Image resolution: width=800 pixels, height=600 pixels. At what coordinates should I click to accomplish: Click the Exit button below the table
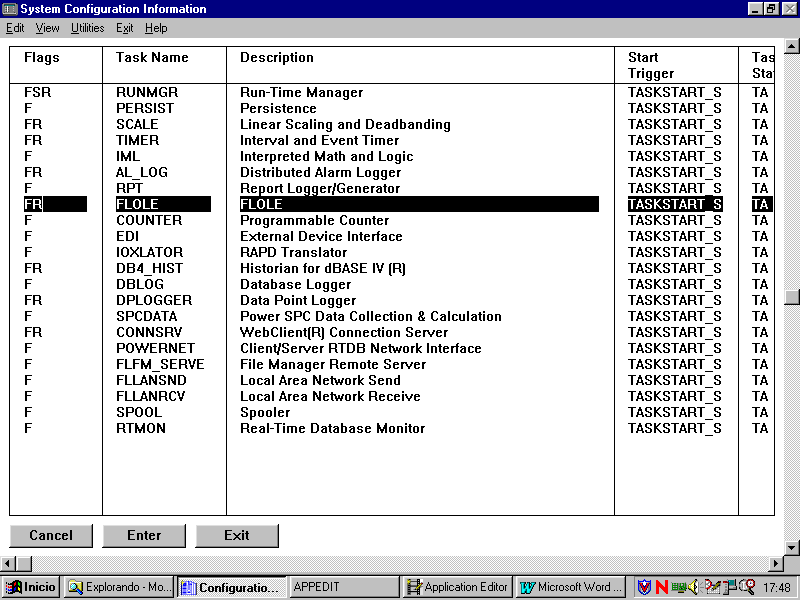[x=237, y=536]
